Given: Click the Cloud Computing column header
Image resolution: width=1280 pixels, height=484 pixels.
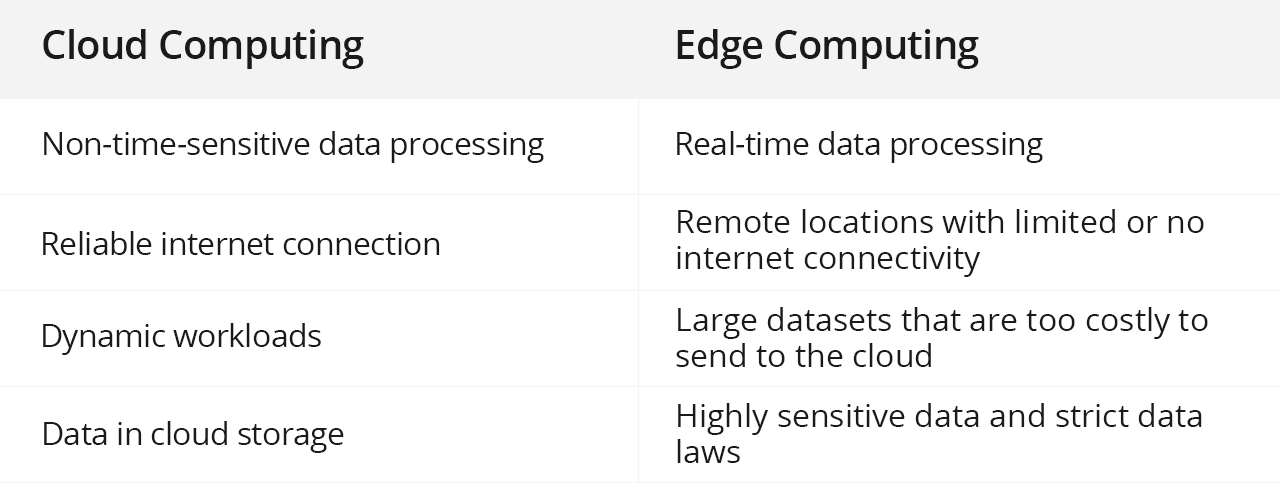Looking at the screenshot, I should pyautogui.click(x=202, y=46).
